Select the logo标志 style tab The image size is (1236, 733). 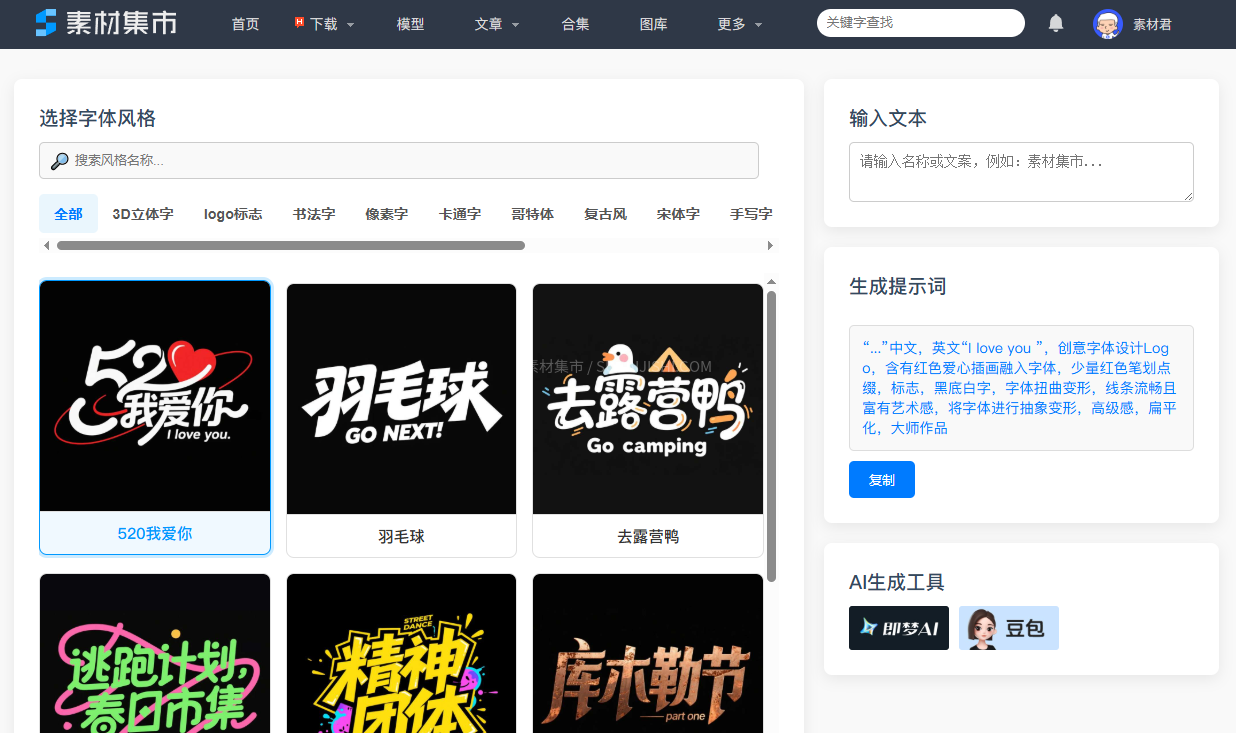pyautogui.click(x=233, y=214)
